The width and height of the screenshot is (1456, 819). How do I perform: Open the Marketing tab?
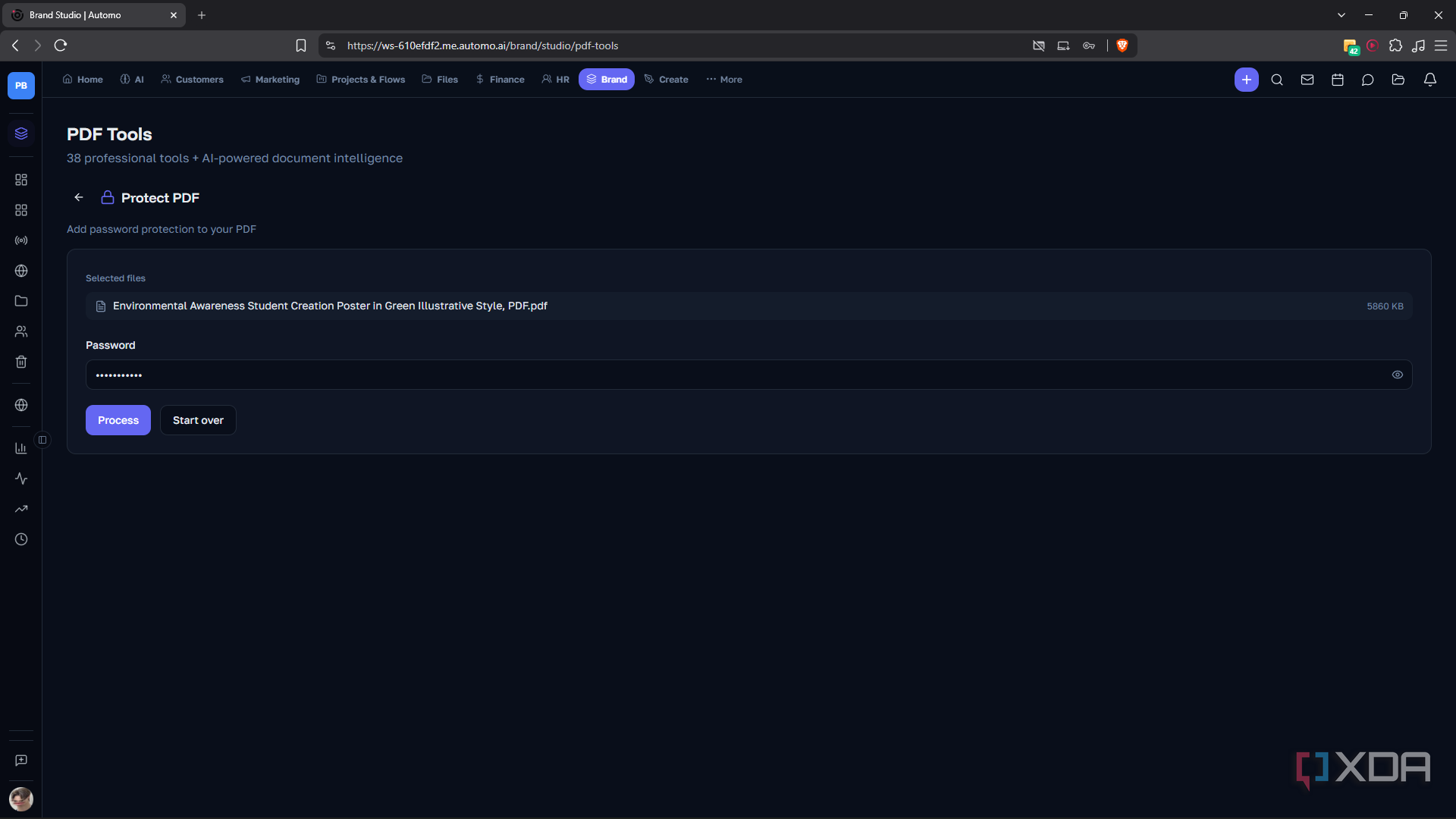click(270, 80)
